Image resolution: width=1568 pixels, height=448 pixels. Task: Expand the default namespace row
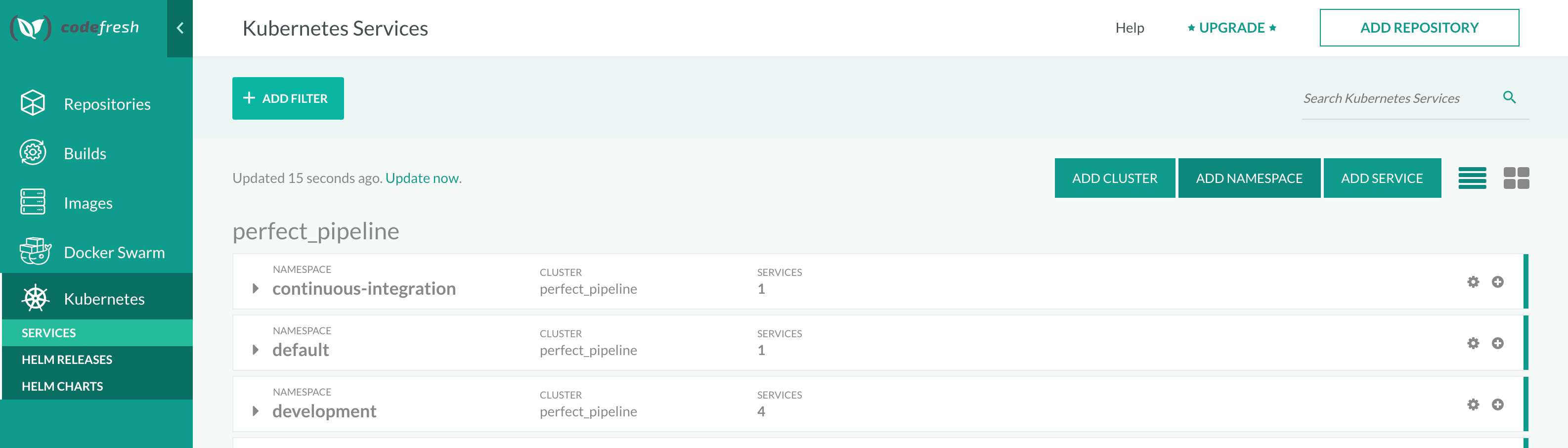[x=256, y=350]
